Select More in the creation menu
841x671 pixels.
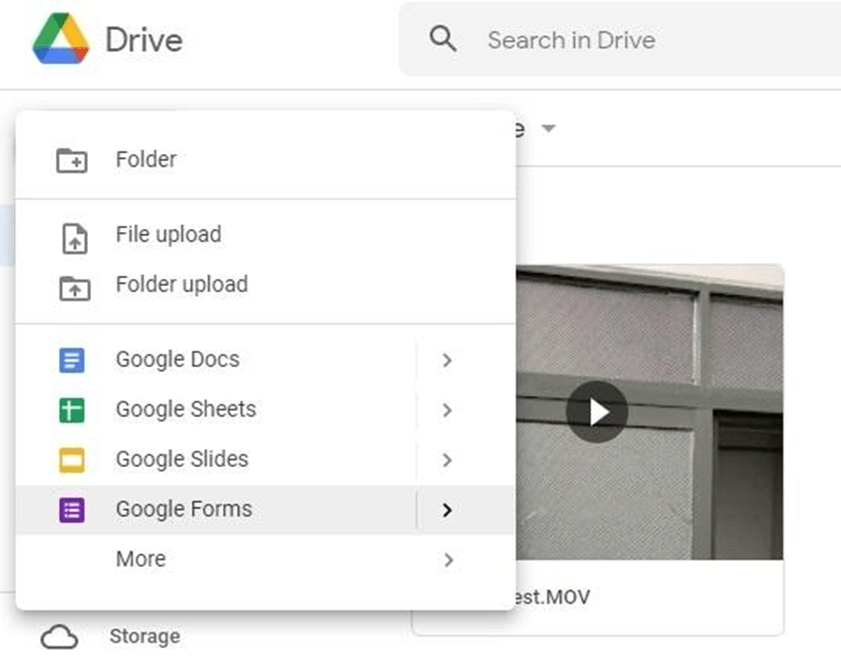tap(140, 559)
